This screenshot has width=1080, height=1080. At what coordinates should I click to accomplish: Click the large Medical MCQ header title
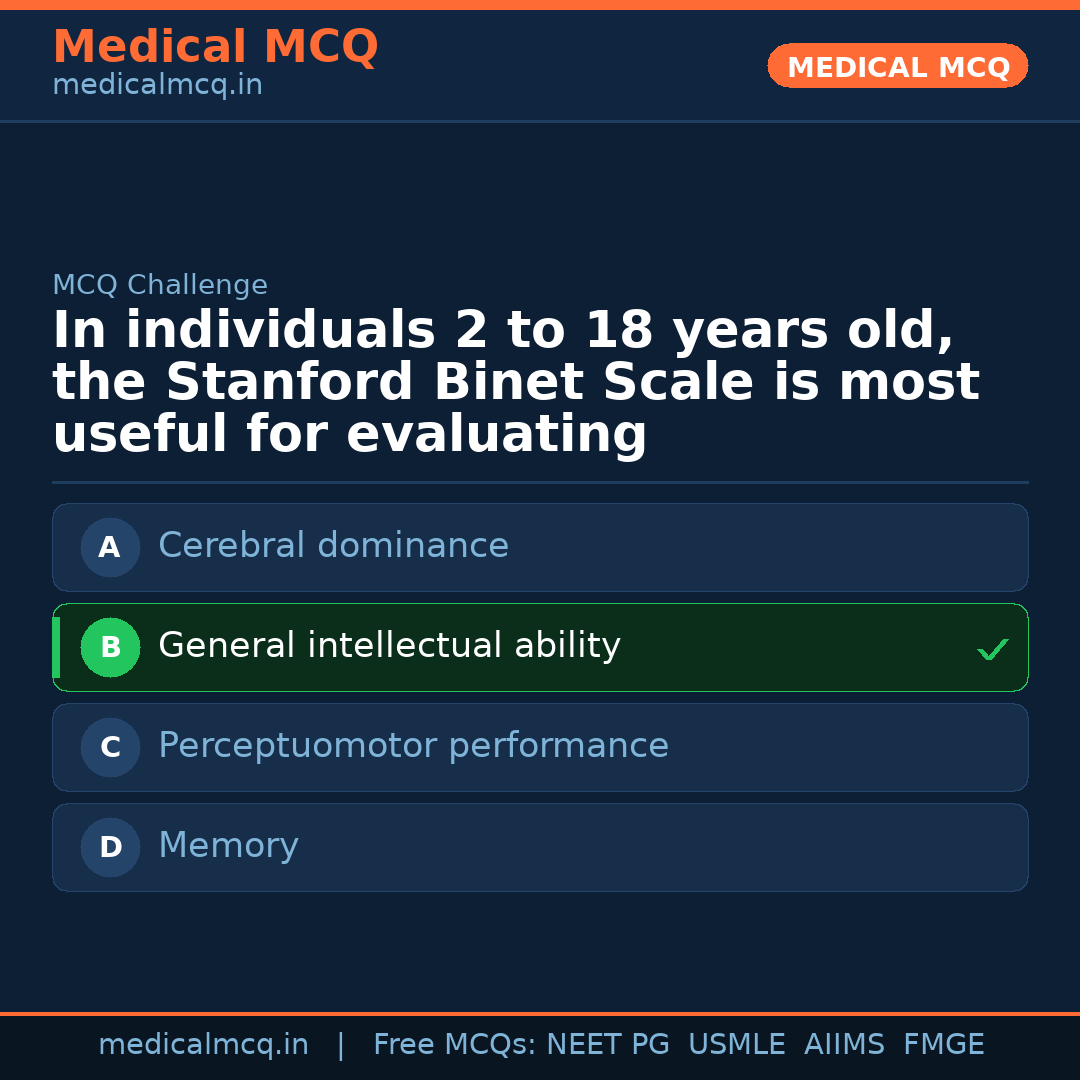coord(215,47)
